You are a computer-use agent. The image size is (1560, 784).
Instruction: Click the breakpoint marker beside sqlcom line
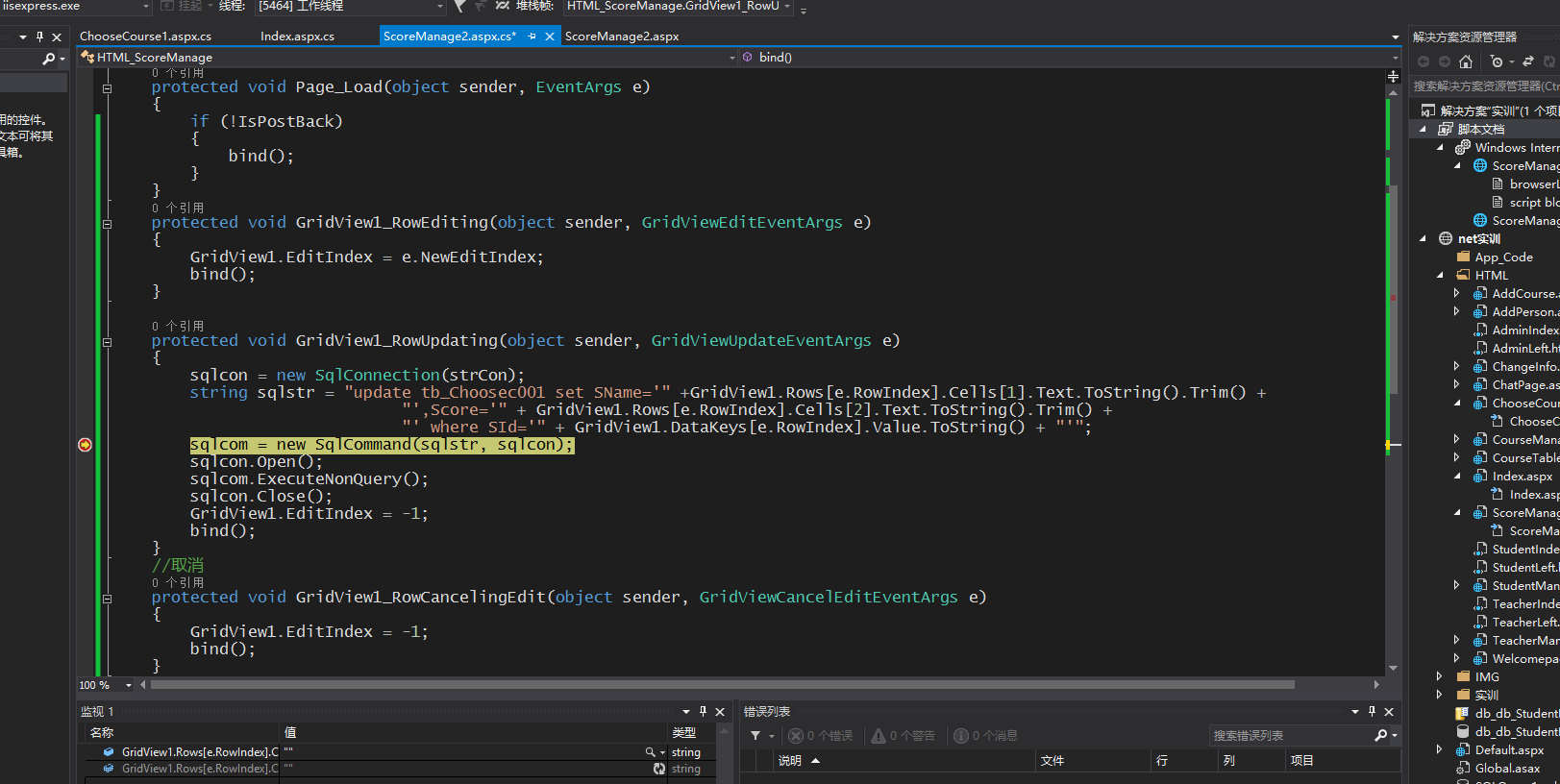85,445
